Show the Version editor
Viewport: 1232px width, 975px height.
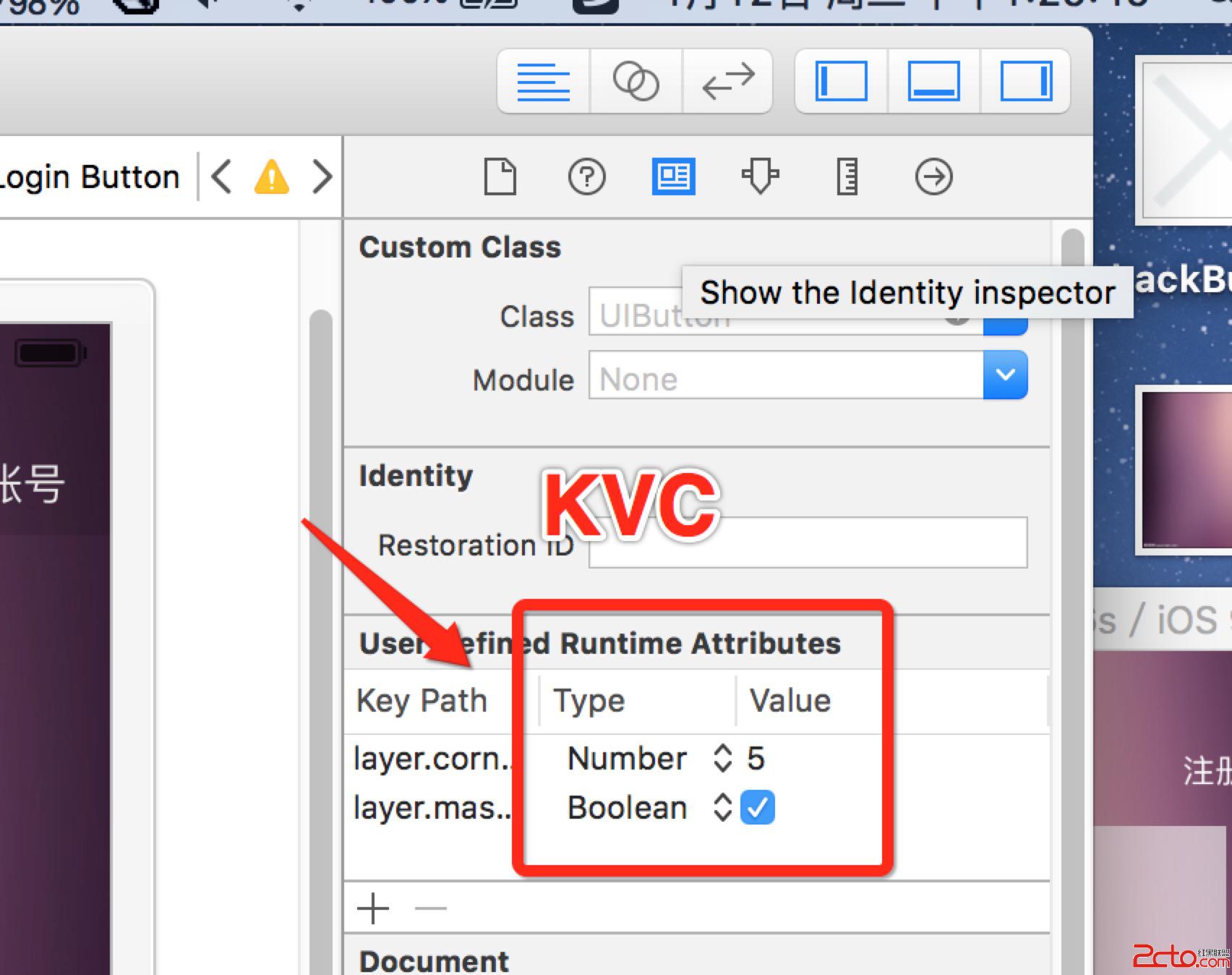(x=727, y=81)
